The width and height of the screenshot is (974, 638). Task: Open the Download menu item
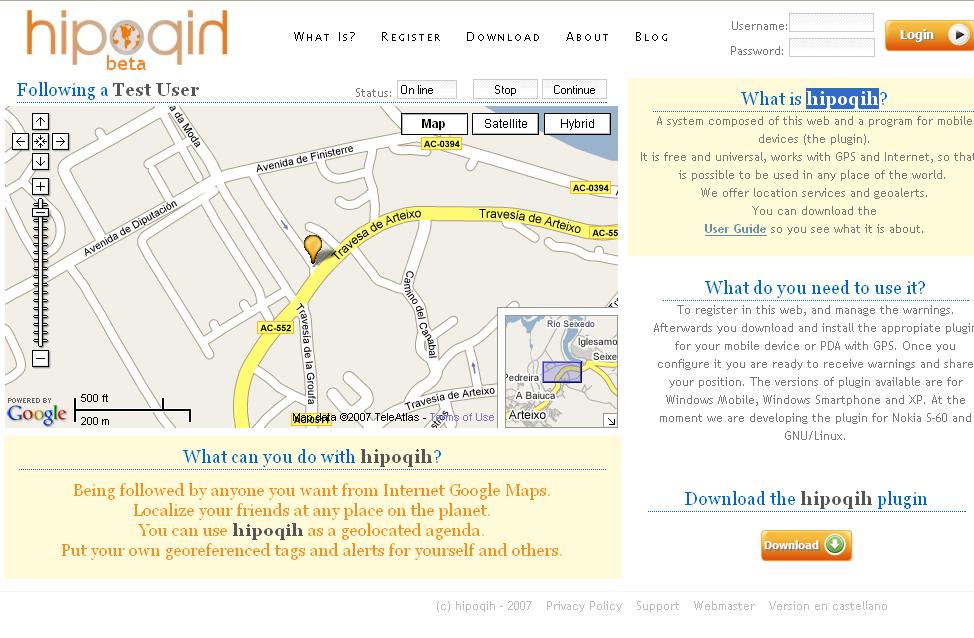[503, 37]
